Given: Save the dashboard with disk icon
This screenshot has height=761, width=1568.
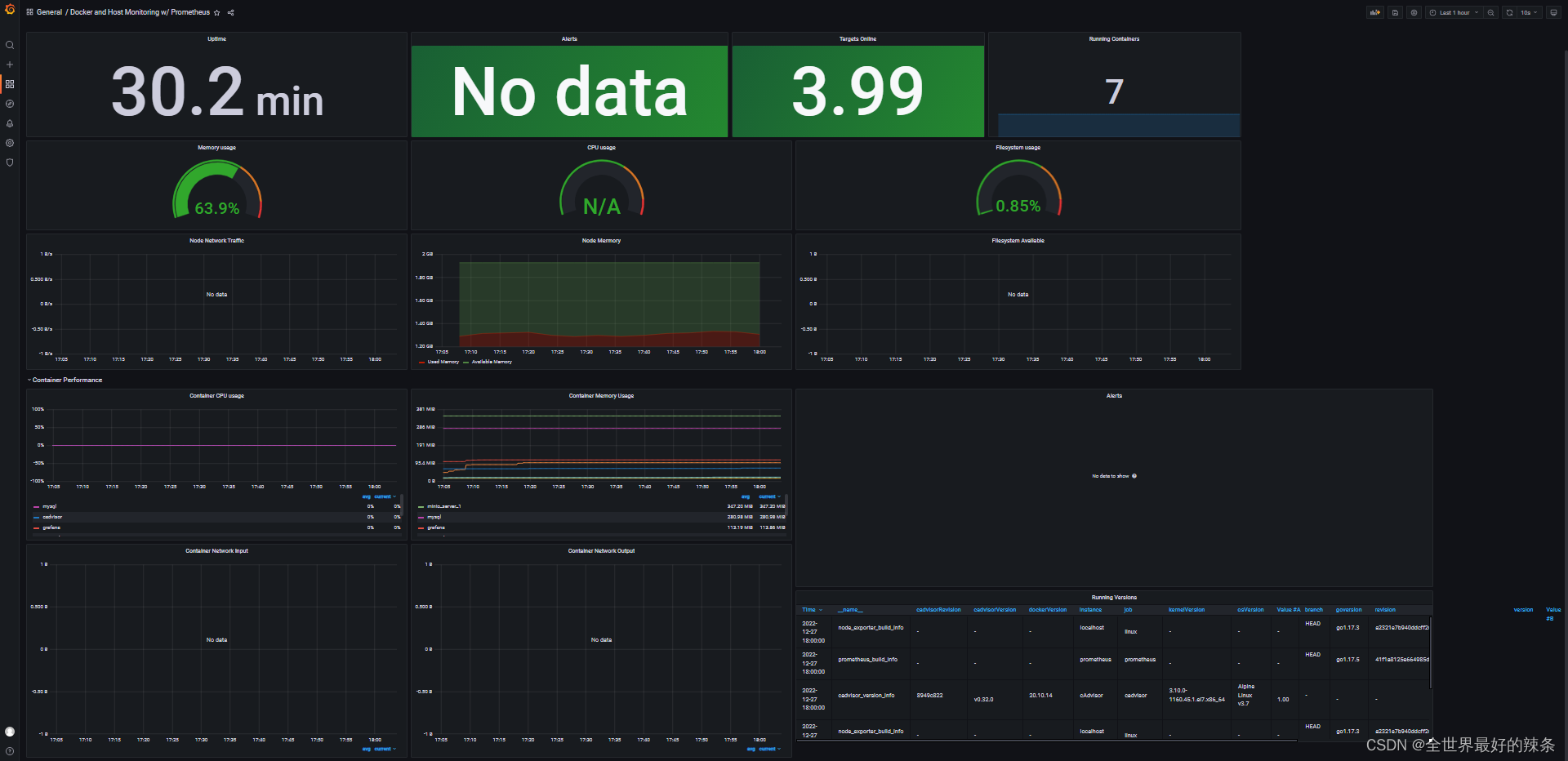Looking at the screenshot, I should pos(1395,12).
